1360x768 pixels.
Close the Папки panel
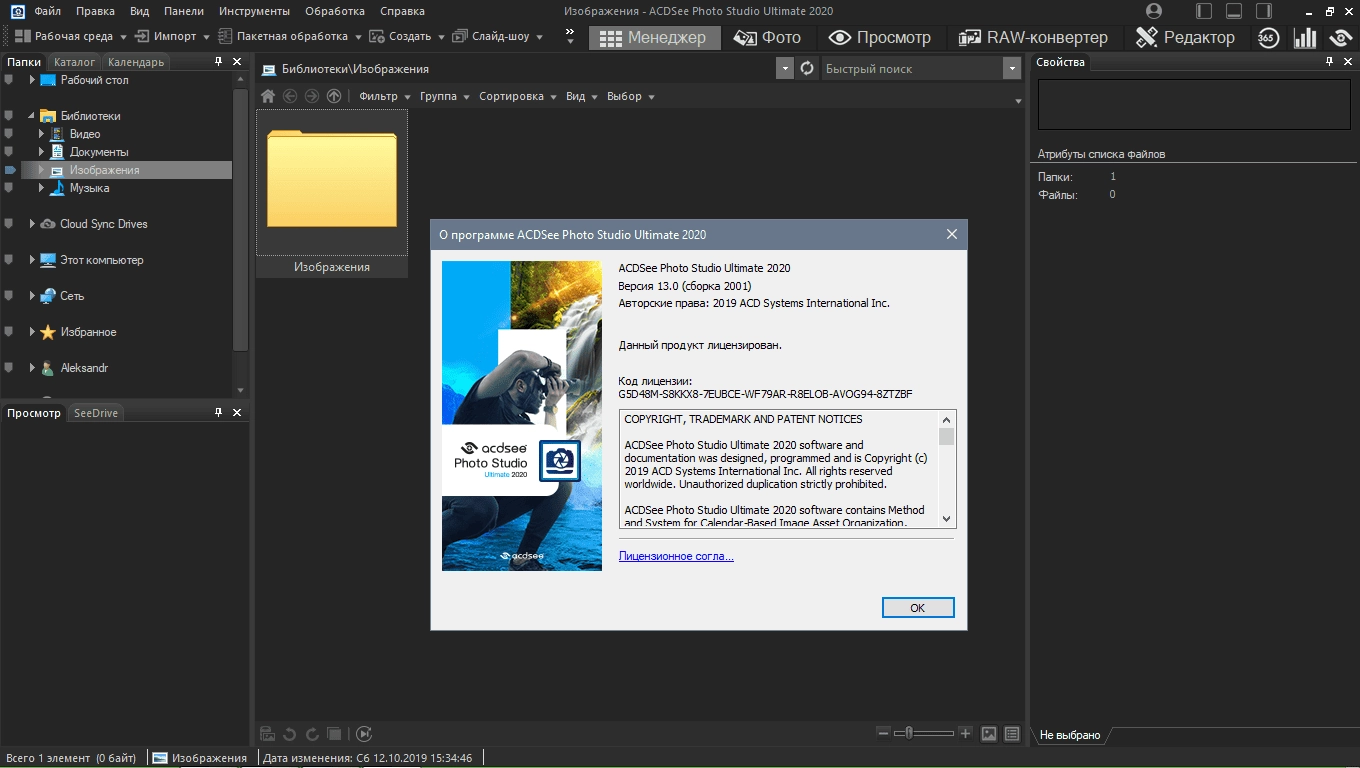(x=237, y=62)
